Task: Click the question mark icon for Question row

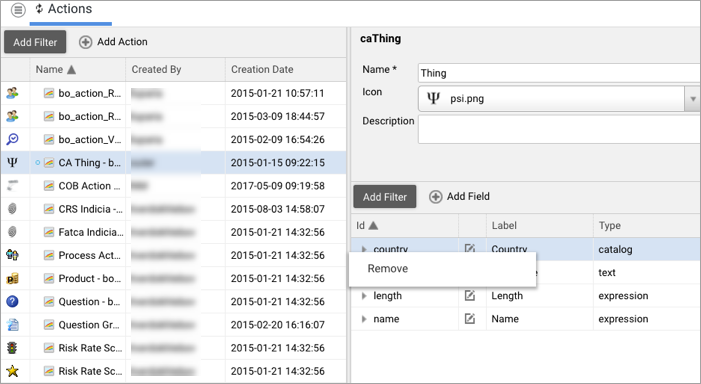Action: point(13,302)
